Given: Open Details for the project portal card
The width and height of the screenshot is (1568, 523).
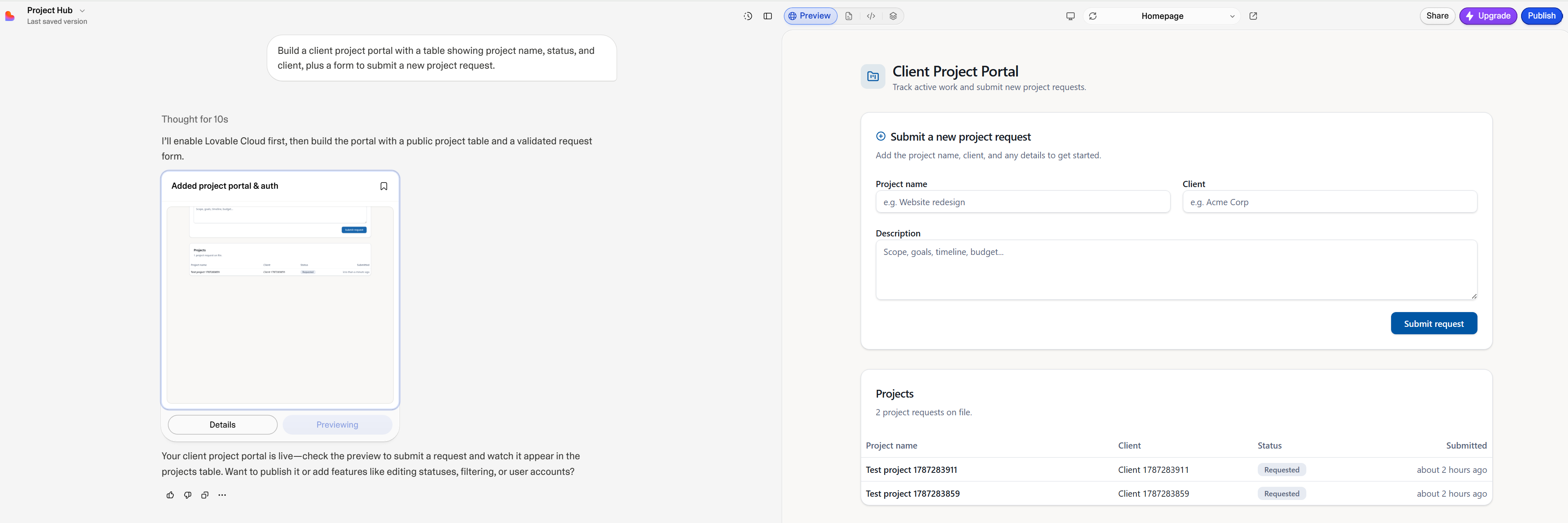Looking at the screenshot, I should click(222, 424).
